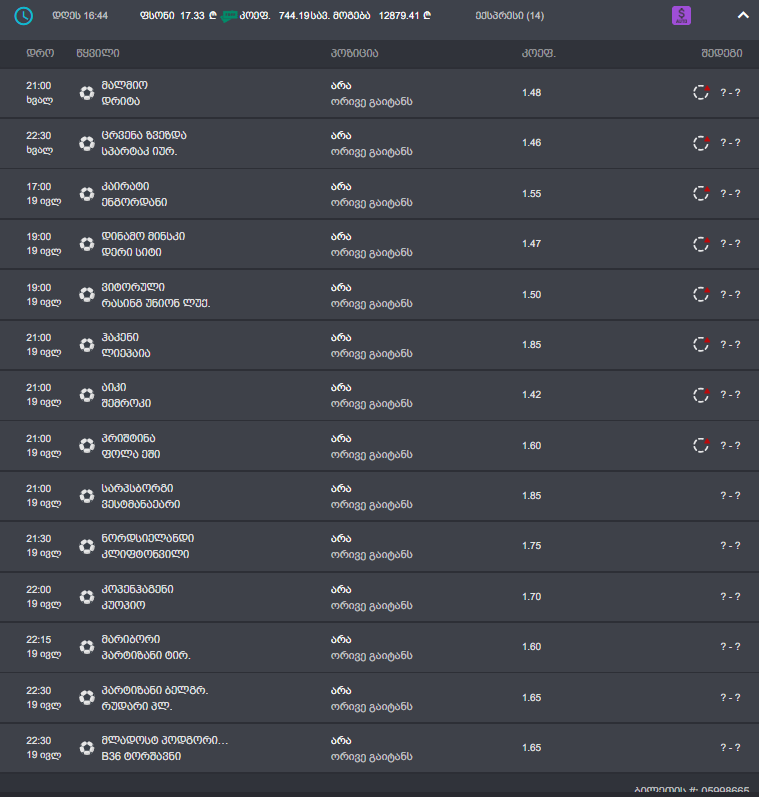This screenshot has height=797, width=759.
Task: Click the დრო column header
Action: 40,53
